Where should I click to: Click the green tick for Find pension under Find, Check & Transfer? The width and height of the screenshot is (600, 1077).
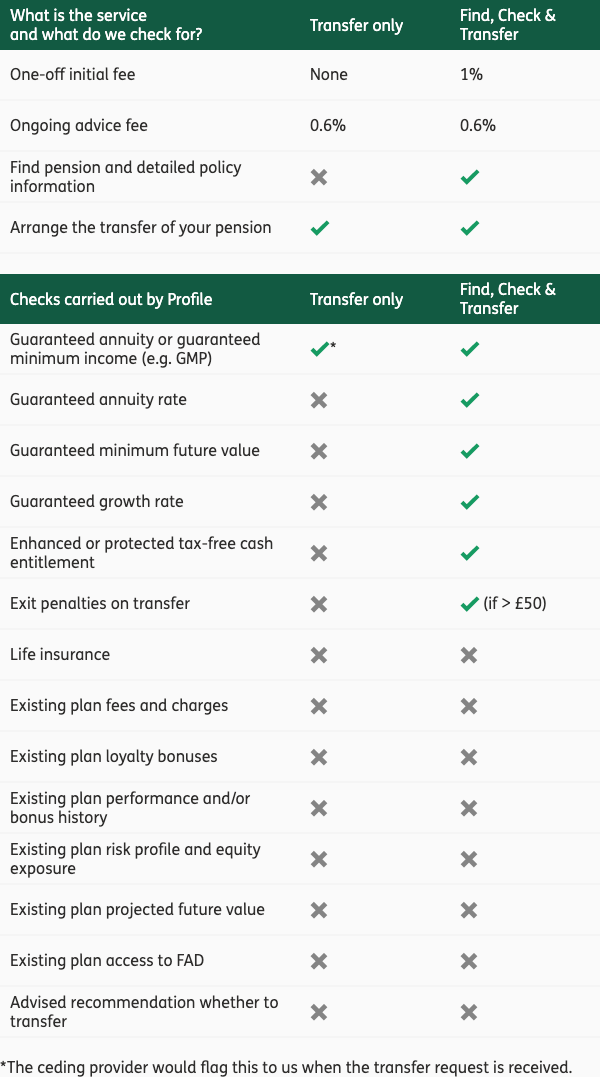(470, 177)
